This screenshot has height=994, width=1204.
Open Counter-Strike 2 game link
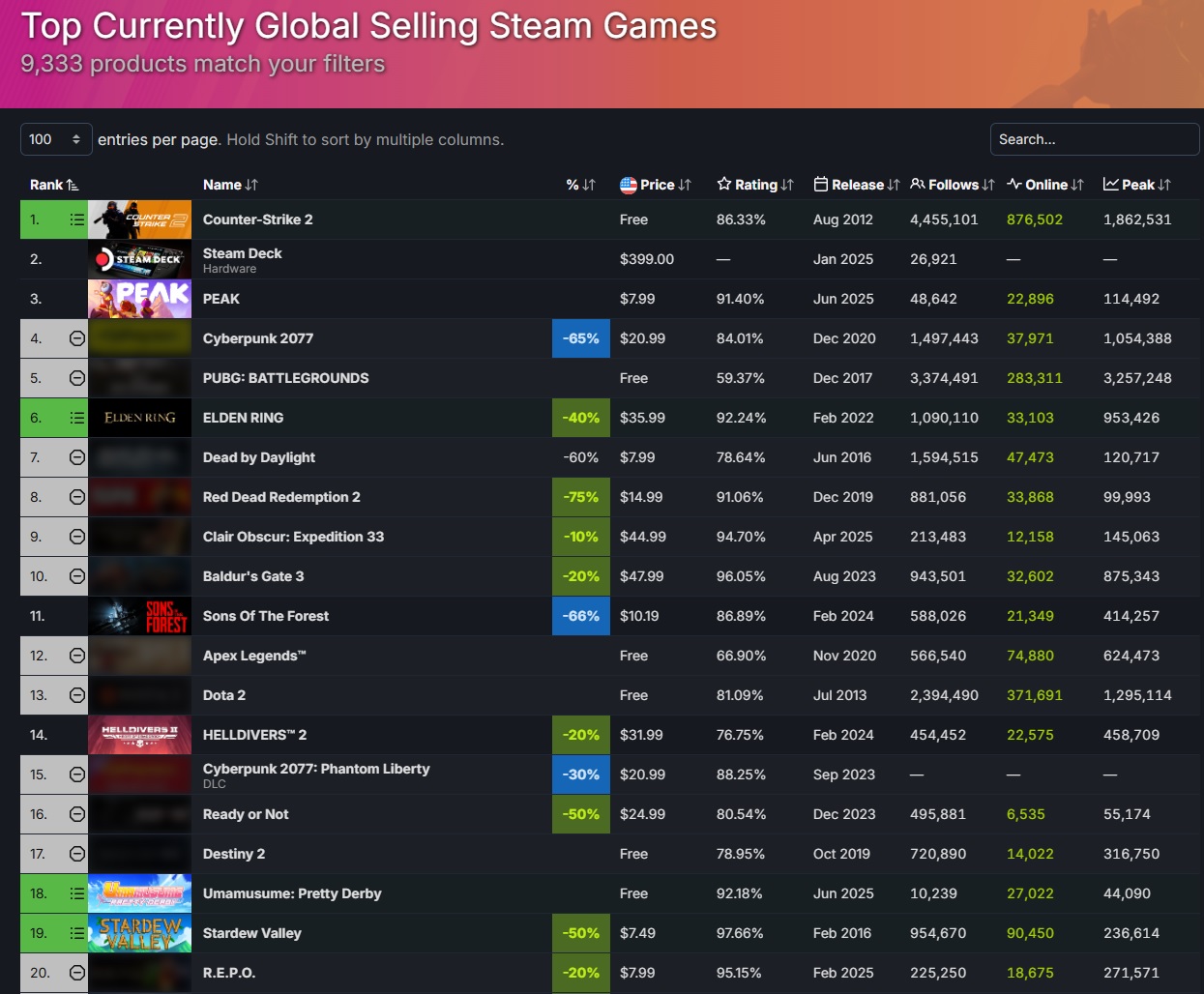258,219
